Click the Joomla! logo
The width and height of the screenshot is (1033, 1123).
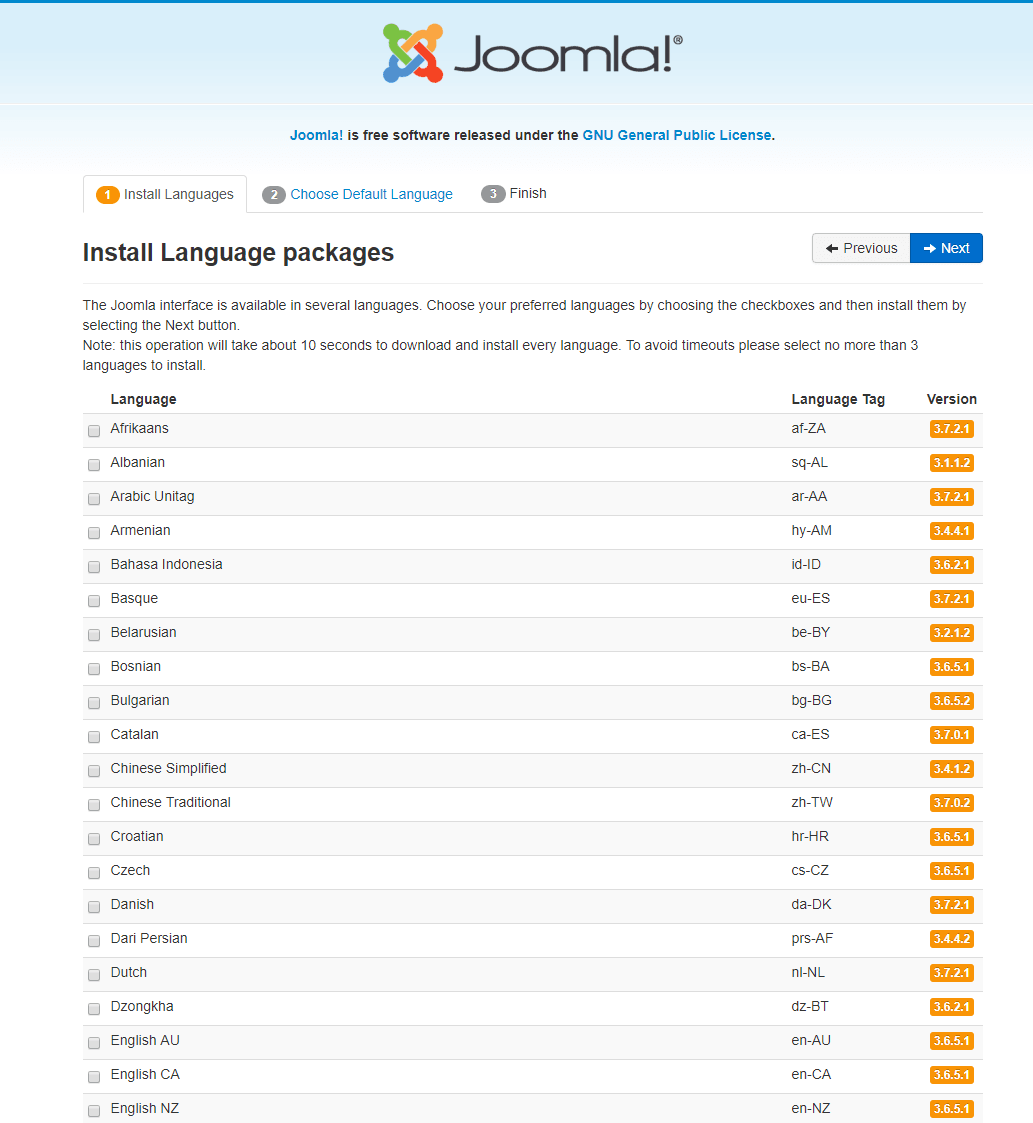click(x=532, y=53)
